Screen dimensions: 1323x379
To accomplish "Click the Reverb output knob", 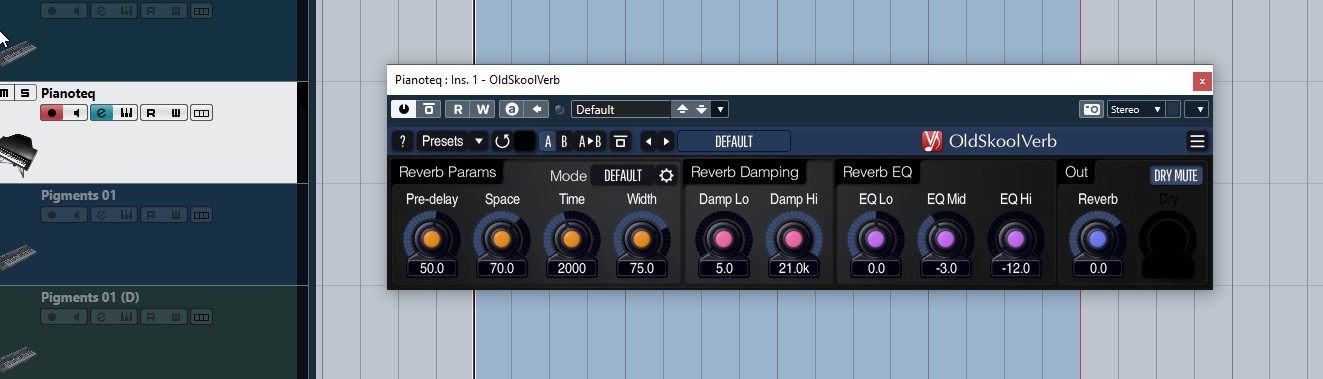I will [1098, 239].
